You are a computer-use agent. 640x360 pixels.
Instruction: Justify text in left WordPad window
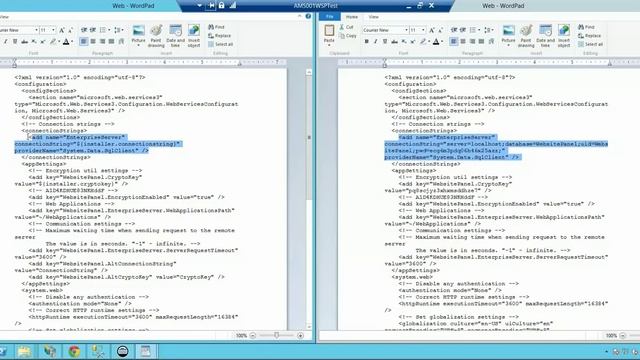(111, 41)
